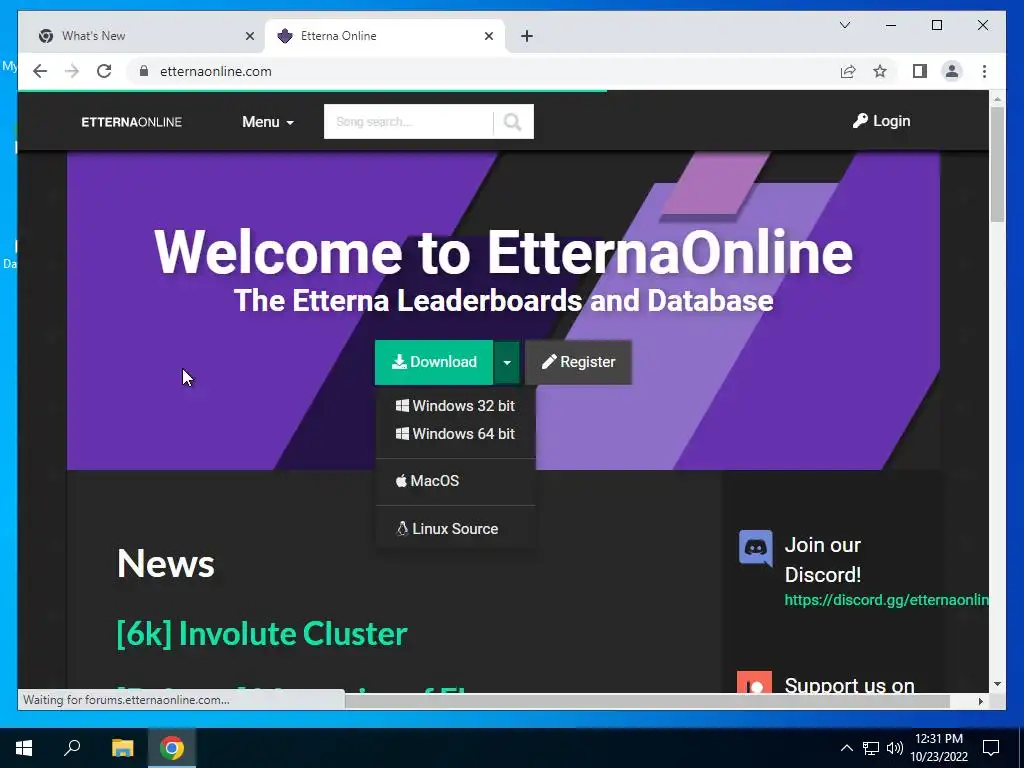Viewport: 1024px width, 768px height.
Task: Click the green Download button
Action: [434, 362]
